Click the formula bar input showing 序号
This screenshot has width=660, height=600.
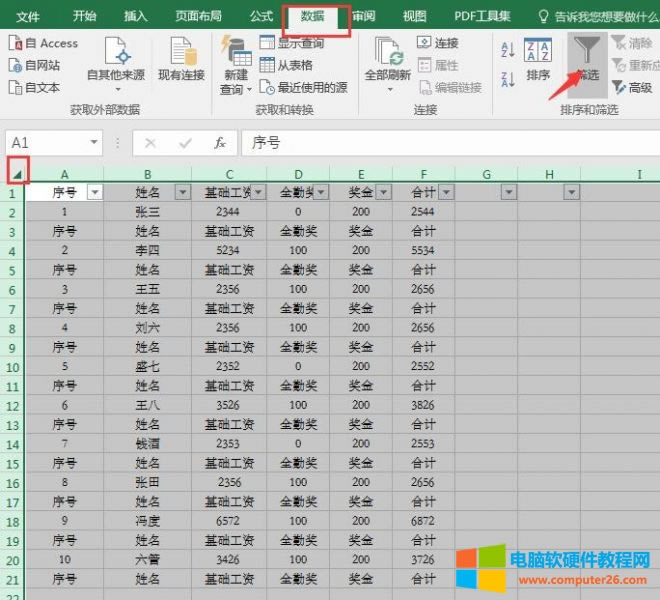(450, 143)
